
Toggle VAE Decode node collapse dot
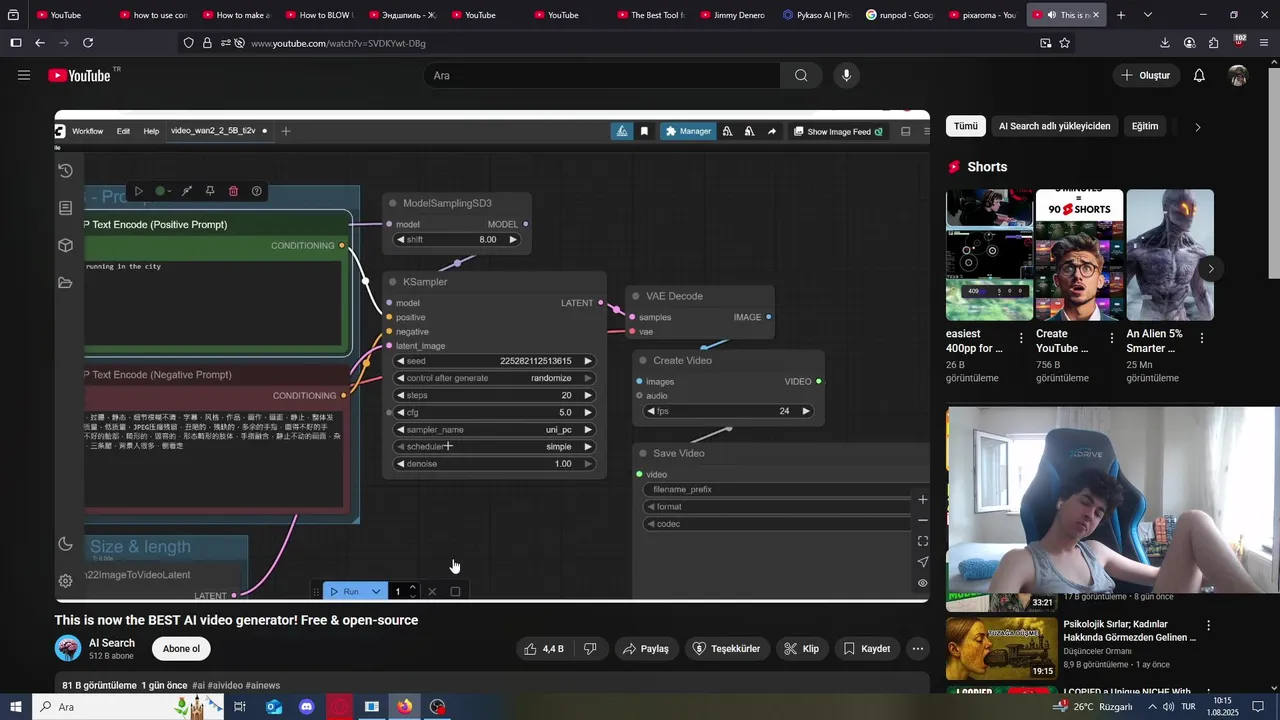point(636,296)
